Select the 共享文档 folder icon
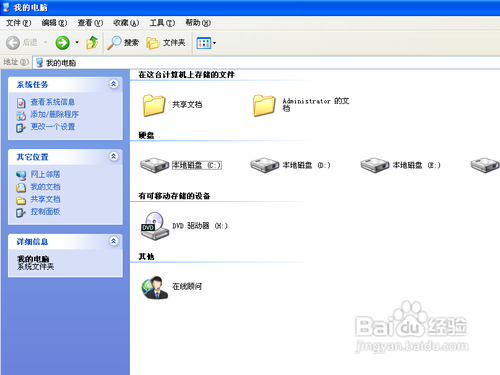This screenshot has height=375, width=500. (154, 105)
